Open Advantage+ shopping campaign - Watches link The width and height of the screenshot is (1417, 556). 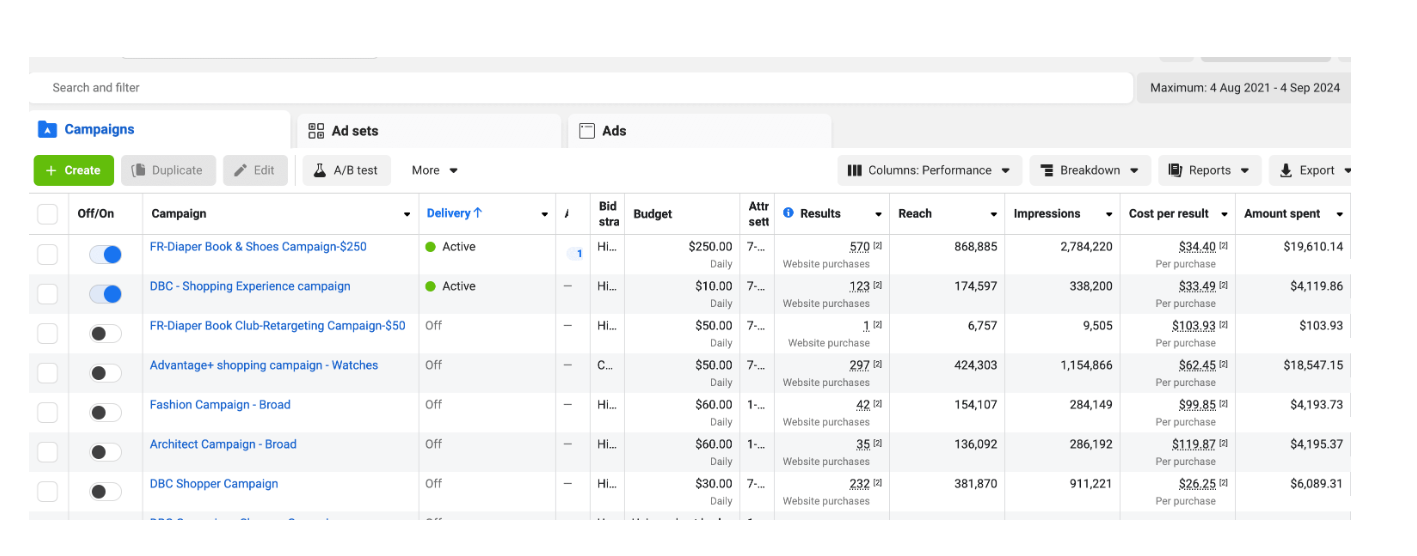coord(264,366)
